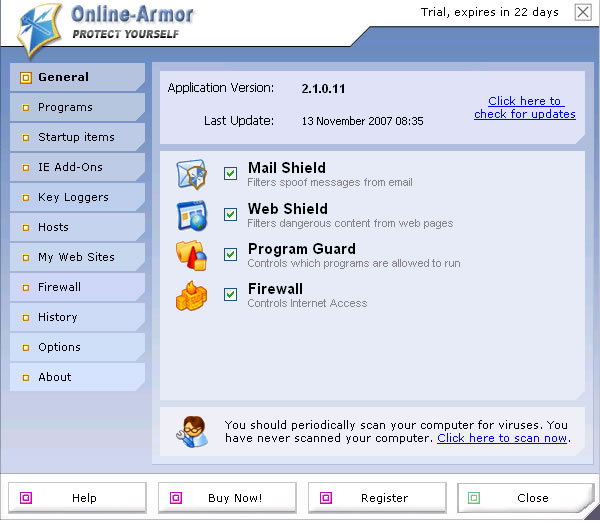Click the pink square icon on Buy Now button
600x523 pixels.
coord(176,498)
